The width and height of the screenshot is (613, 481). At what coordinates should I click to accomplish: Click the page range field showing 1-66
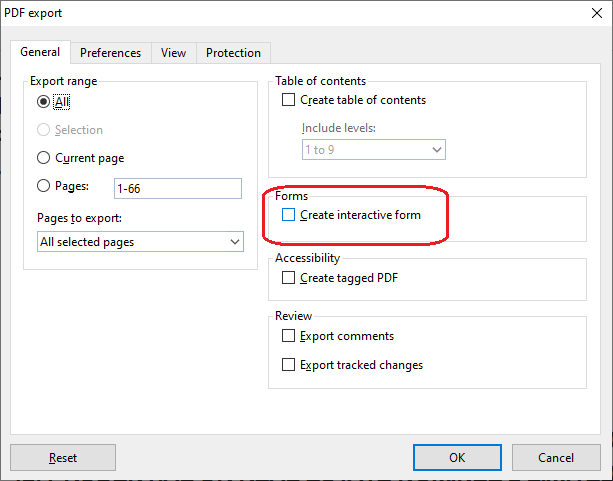(x=177, y=188)
